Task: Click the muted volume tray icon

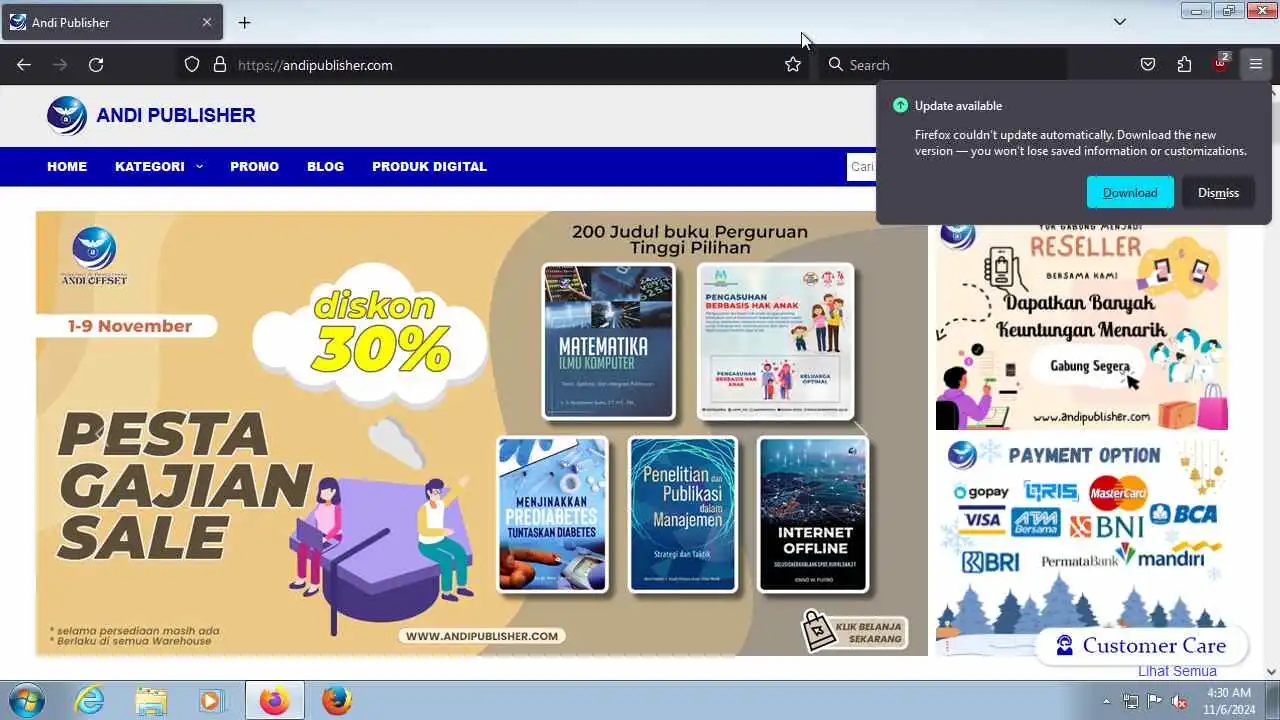Action: (1179, 701)
